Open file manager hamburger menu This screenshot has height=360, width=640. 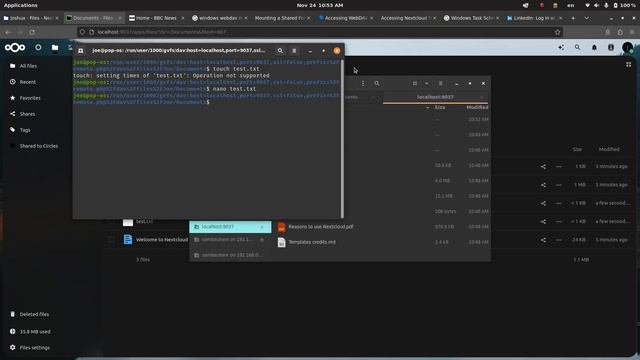440,83
